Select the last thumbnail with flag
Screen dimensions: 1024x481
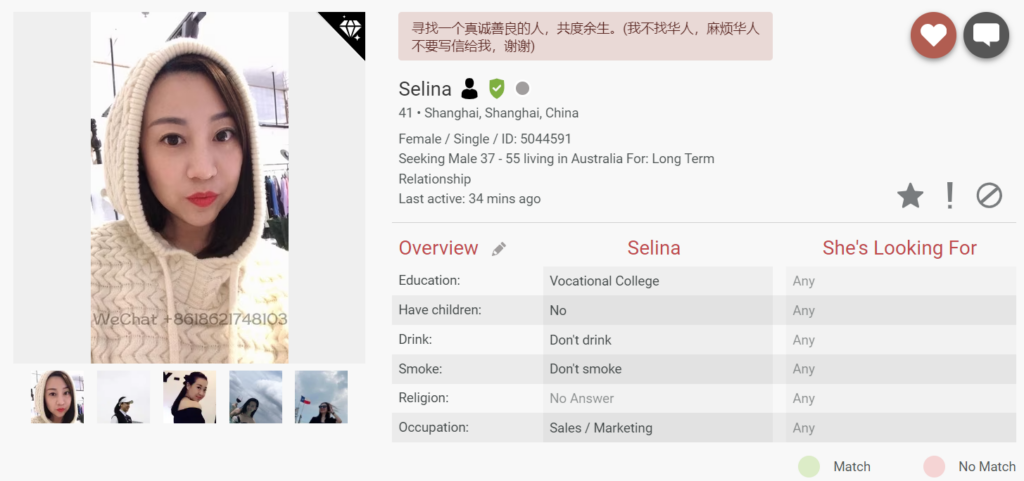click(x=321, y=397)
